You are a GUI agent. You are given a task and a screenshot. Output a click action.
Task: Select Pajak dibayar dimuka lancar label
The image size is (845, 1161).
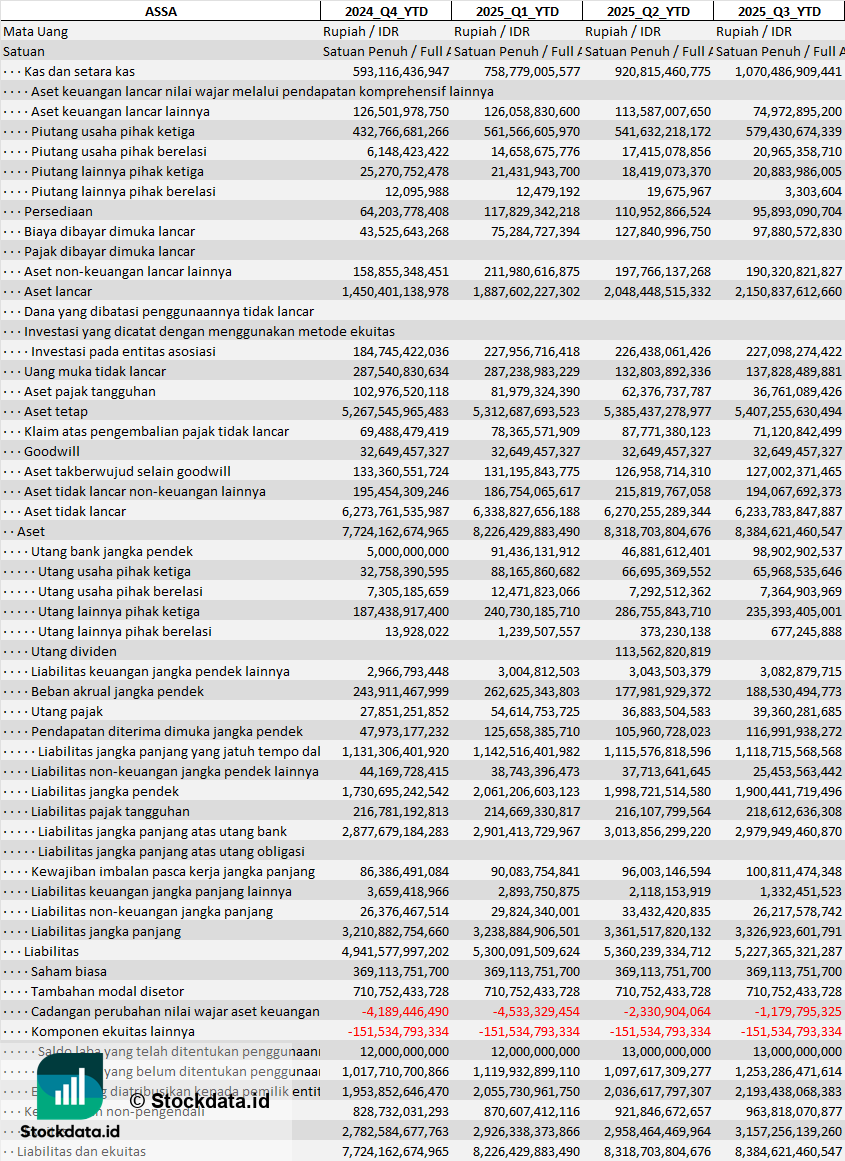click(110, 252)
